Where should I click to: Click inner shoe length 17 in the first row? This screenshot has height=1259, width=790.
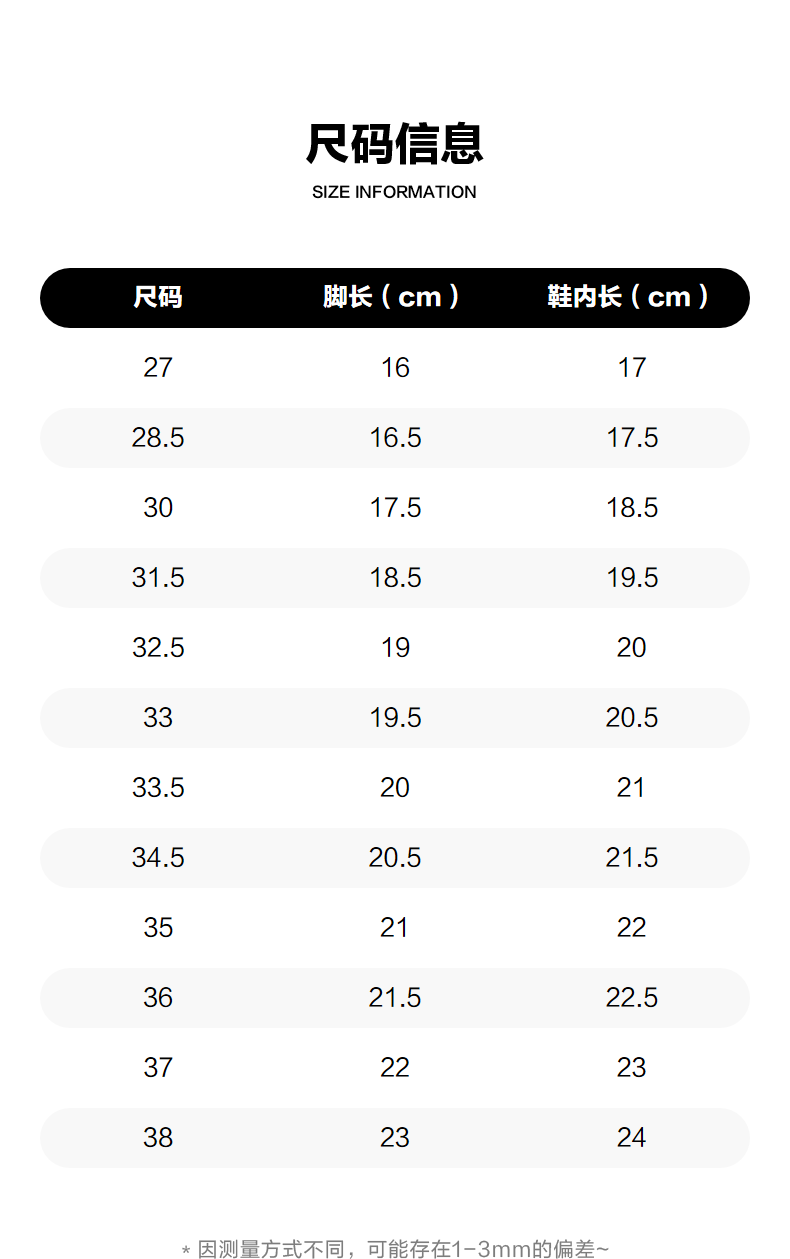[632, 368]
